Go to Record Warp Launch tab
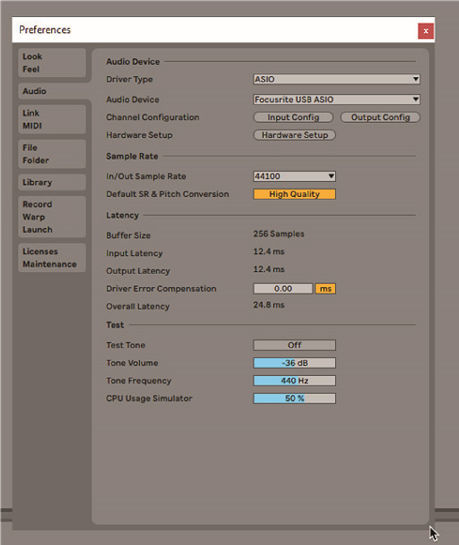 pos(52,217)
